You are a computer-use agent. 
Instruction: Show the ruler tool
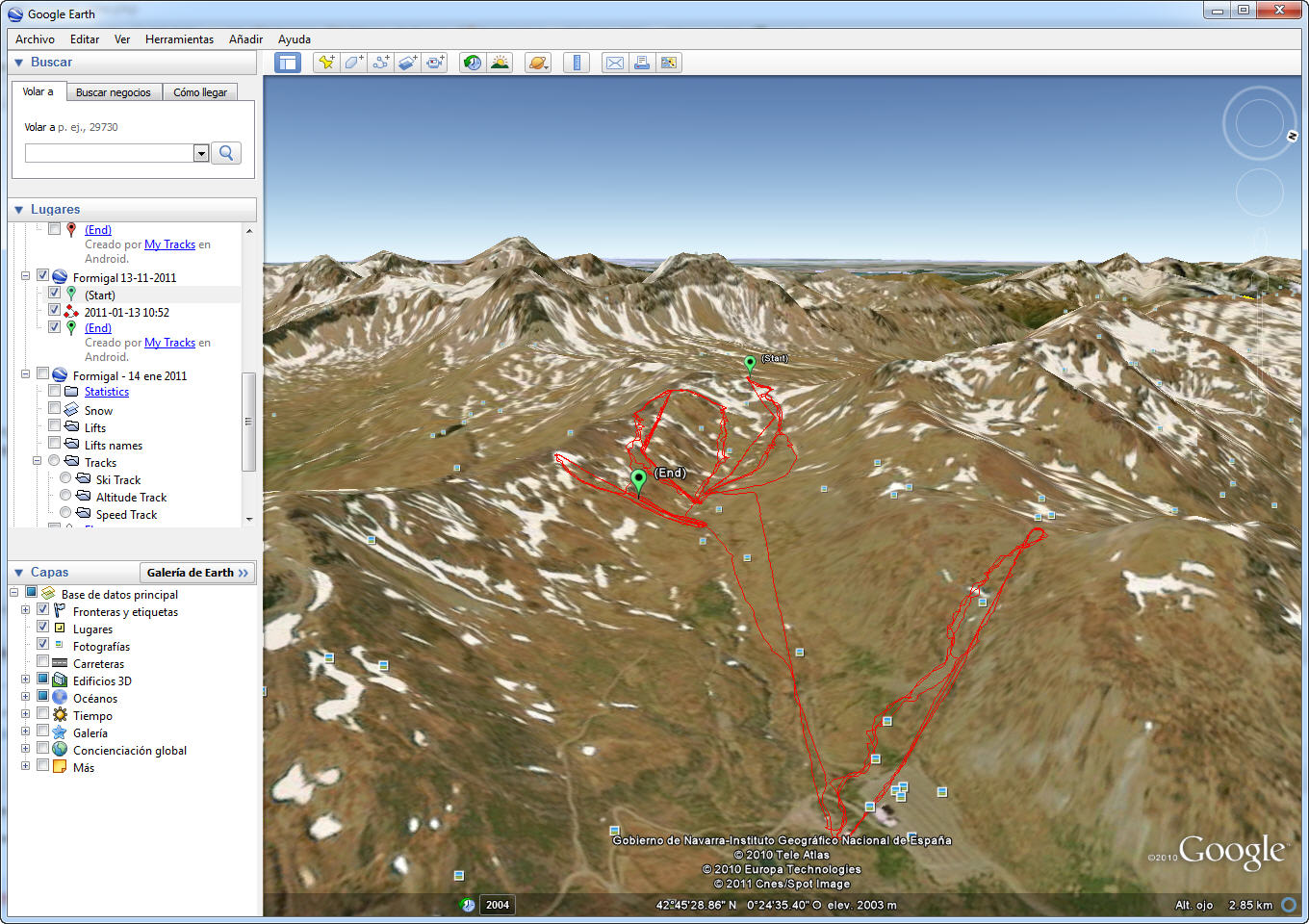577,63
